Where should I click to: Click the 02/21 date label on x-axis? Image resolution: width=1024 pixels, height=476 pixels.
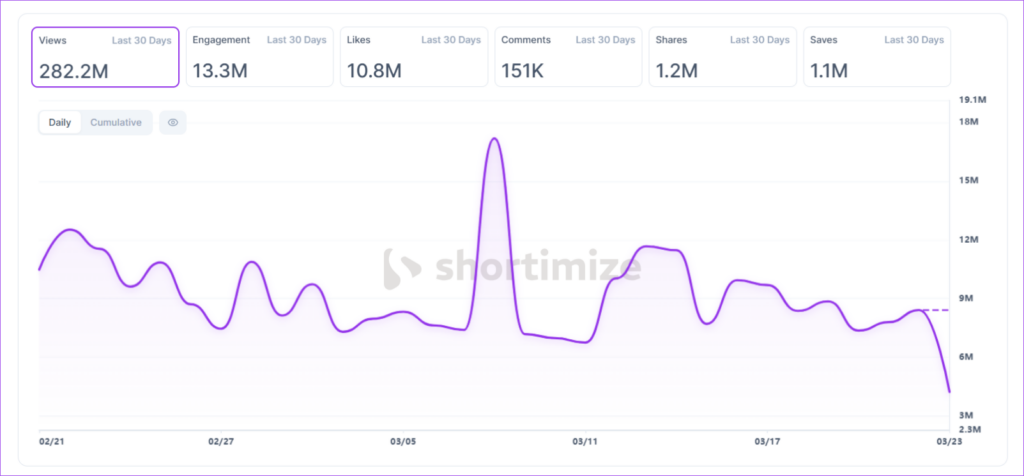(52, 441)
